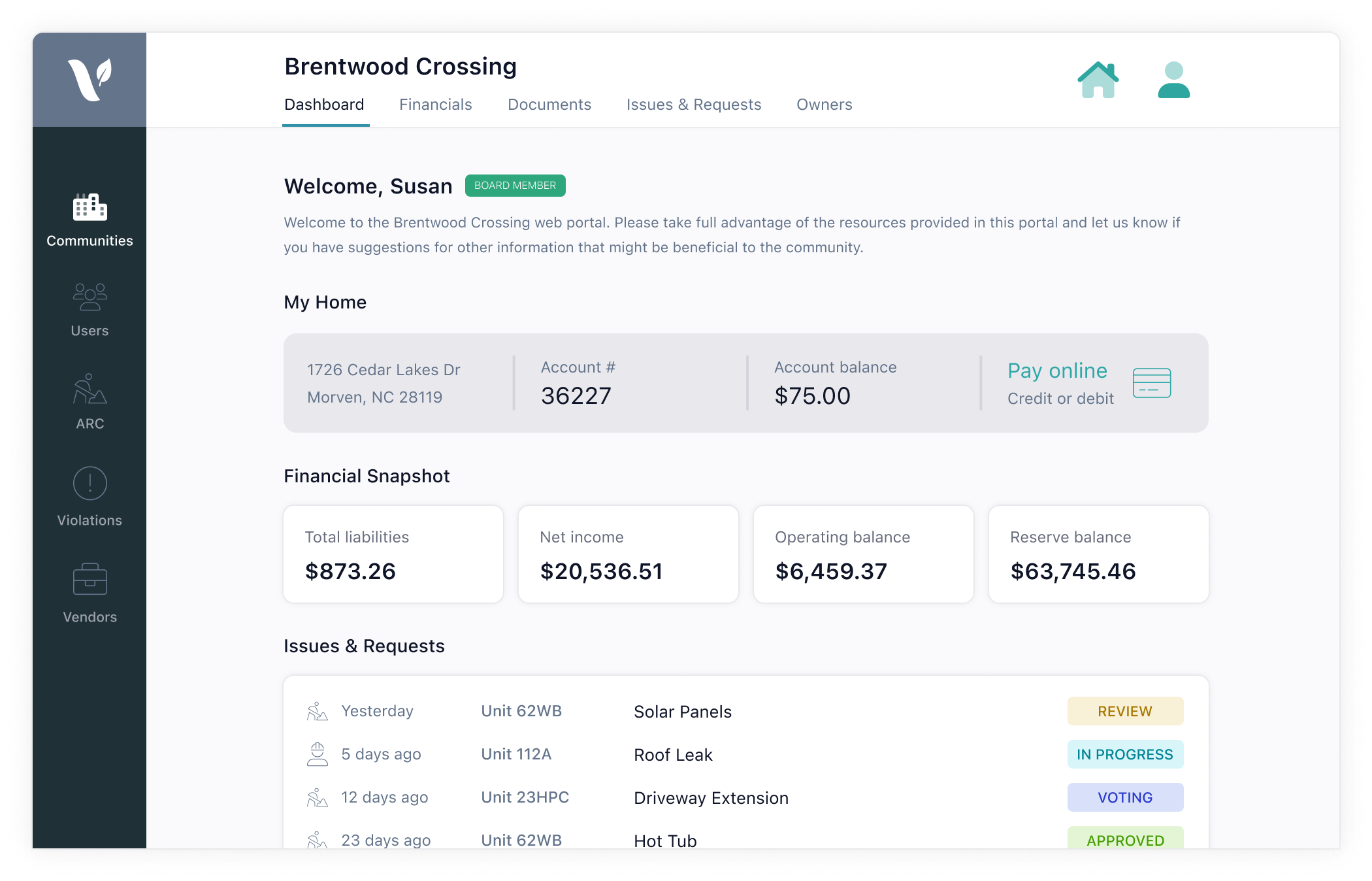Switch to the Financials tab
The image size is (1372, 881).
pos(435,105)
